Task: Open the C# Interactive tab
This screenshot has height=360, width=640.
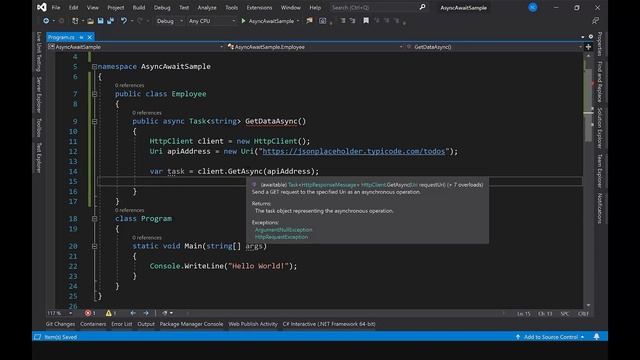Action: click(329, 324)
